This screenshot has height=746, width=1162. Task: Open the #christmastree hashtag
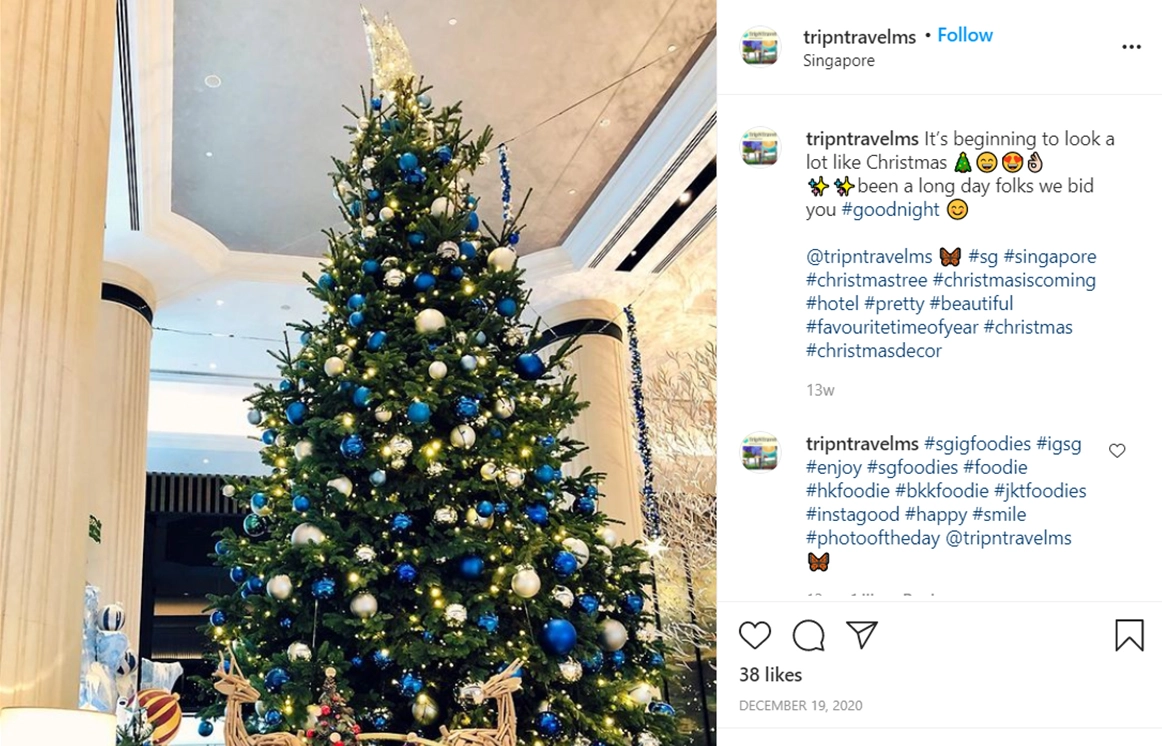[x=866, y=280]
